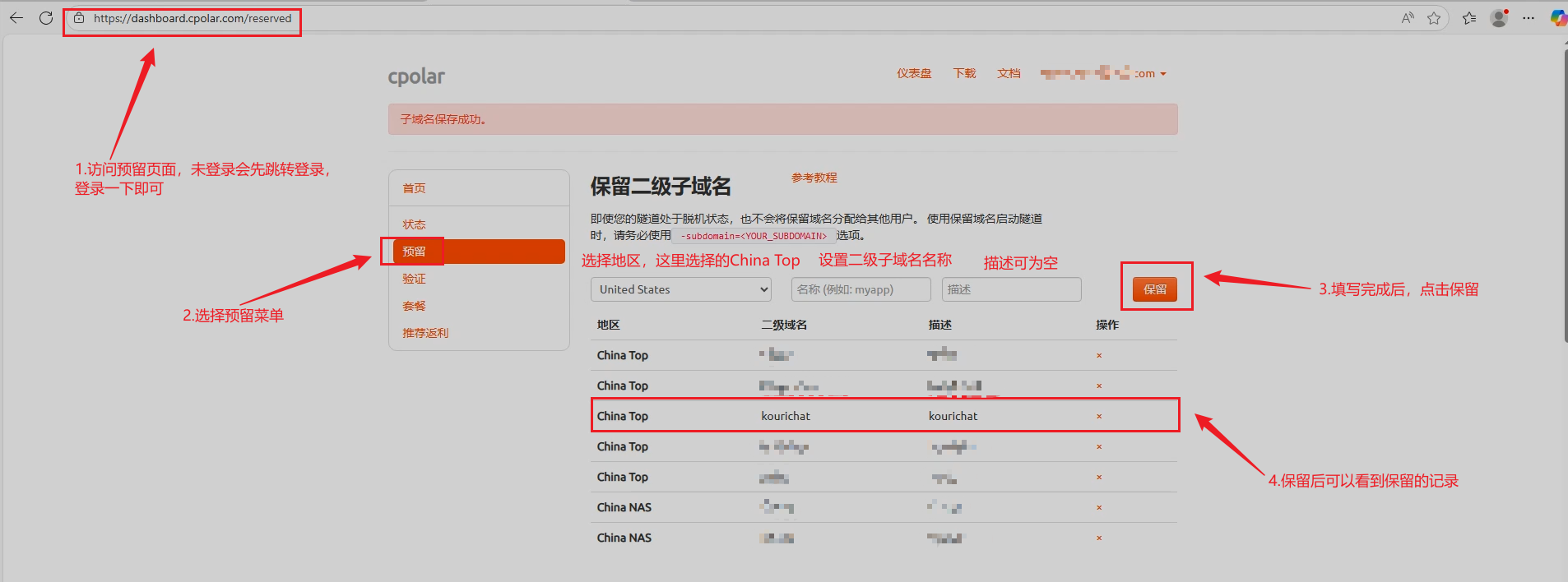The image size is (1568, 582).
Task: Open 验证 in sidebar menu
Action: click(x=414, y=279)
